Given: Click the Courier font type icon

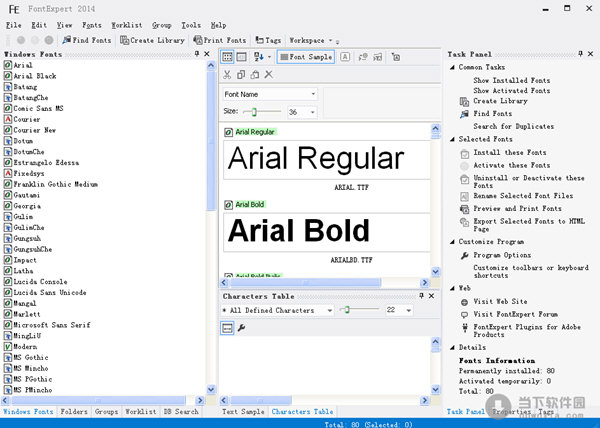Looking at the screenshot, I should [8, 119].
